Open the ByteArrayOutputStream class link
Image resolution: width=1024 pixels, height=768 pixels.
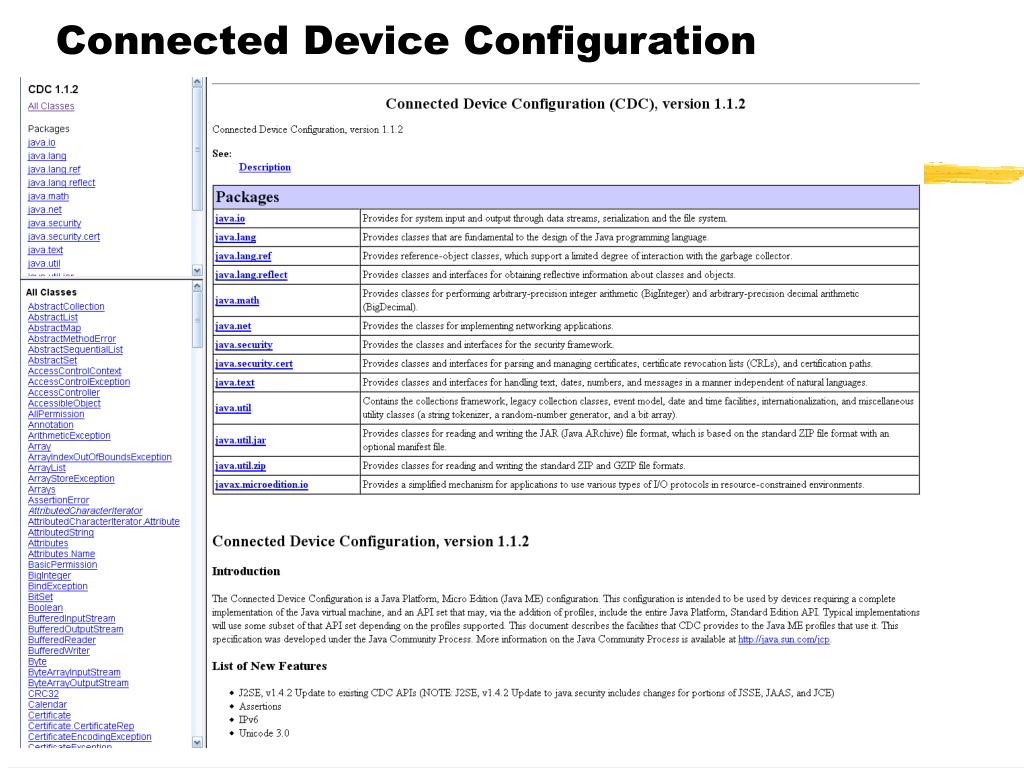pos(78,683)
